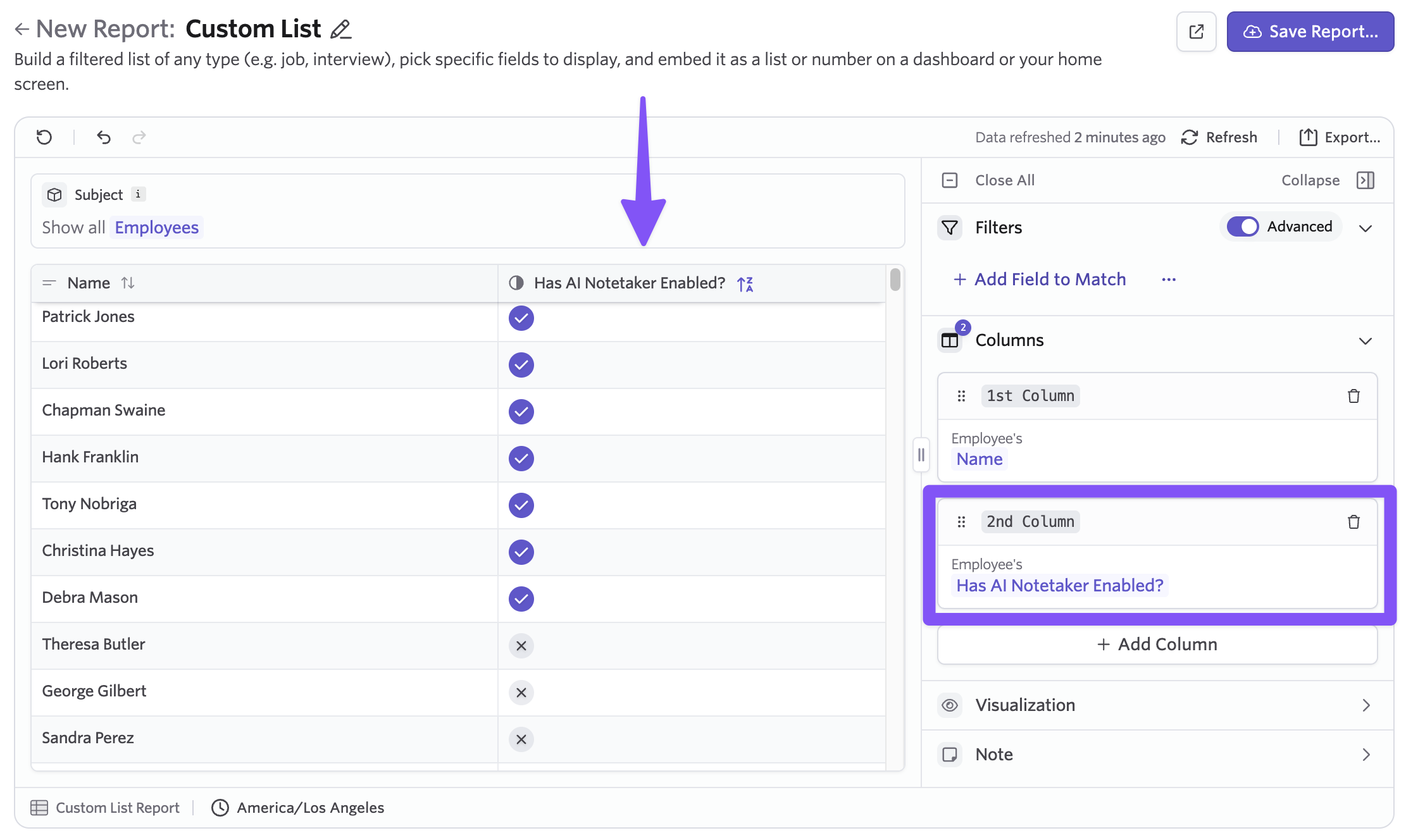Toggle the Advanced filters switch
The image size is (1406, 840).
pyautogui.click(x=1242, y=226)
